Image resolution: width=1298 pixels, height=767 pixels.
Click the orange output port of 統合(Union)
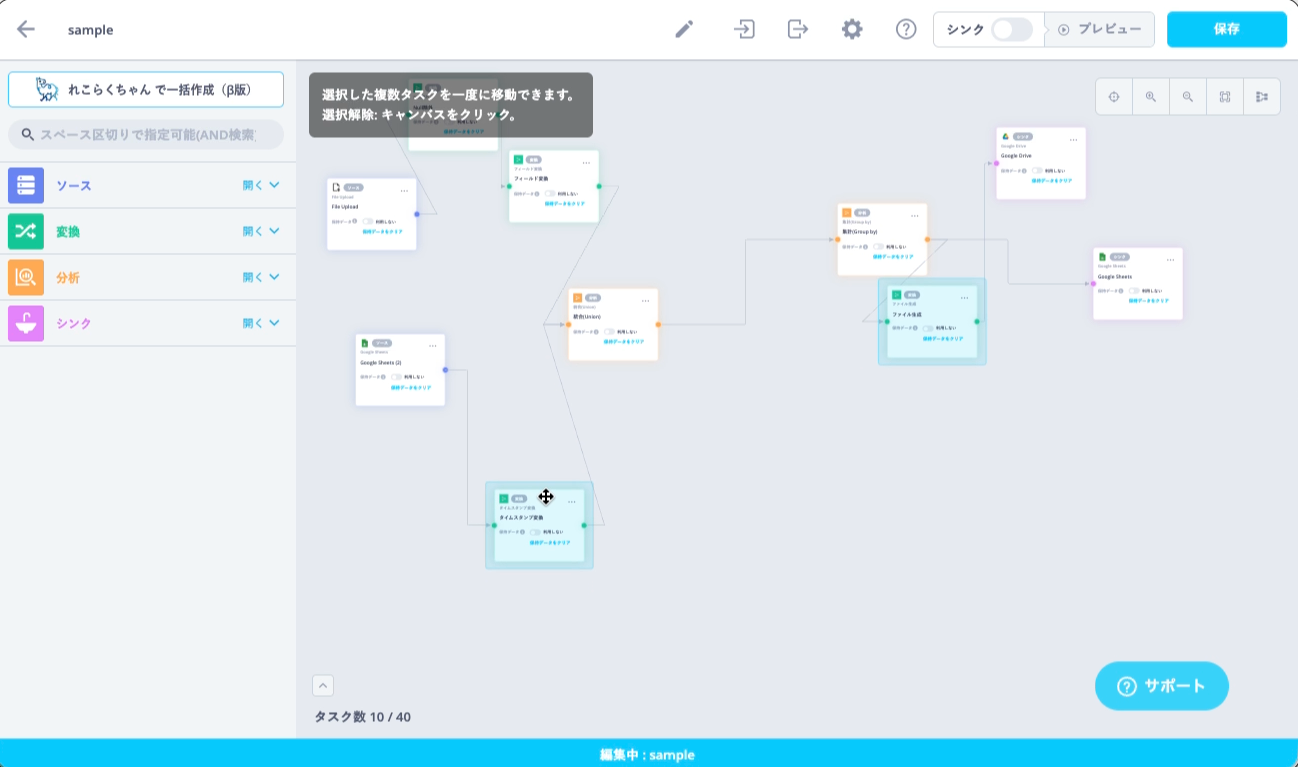[x=658, y=324]
